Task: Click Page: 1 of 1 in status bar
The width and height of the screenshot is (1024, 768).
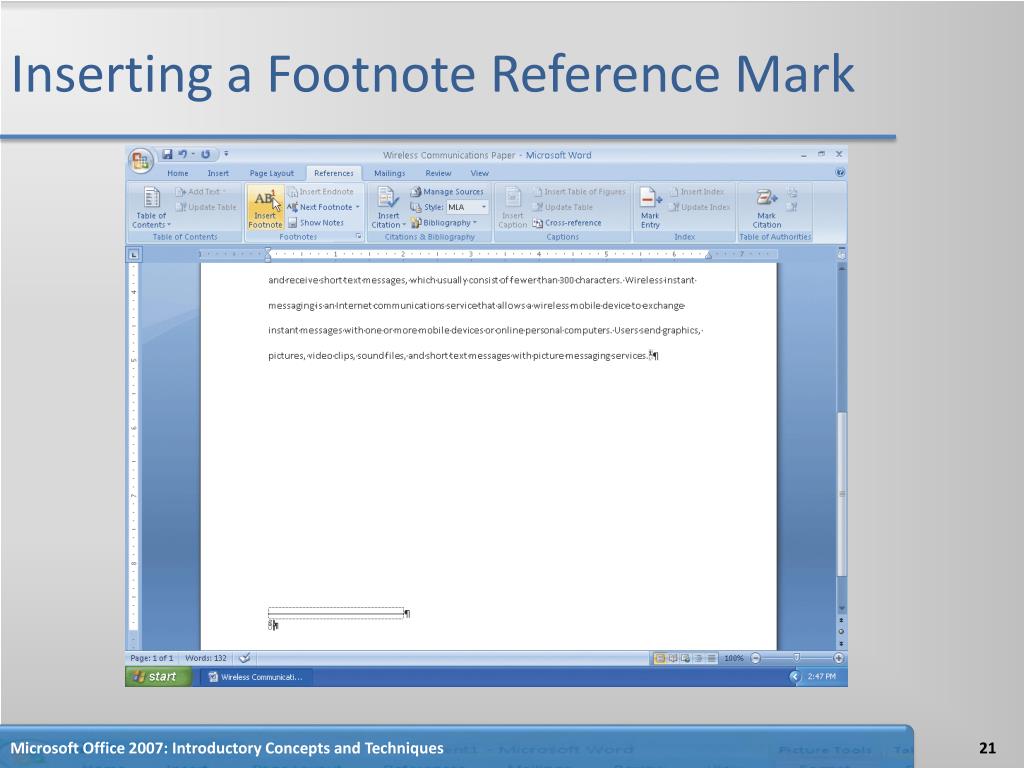Action: click(x=152, y=658)
